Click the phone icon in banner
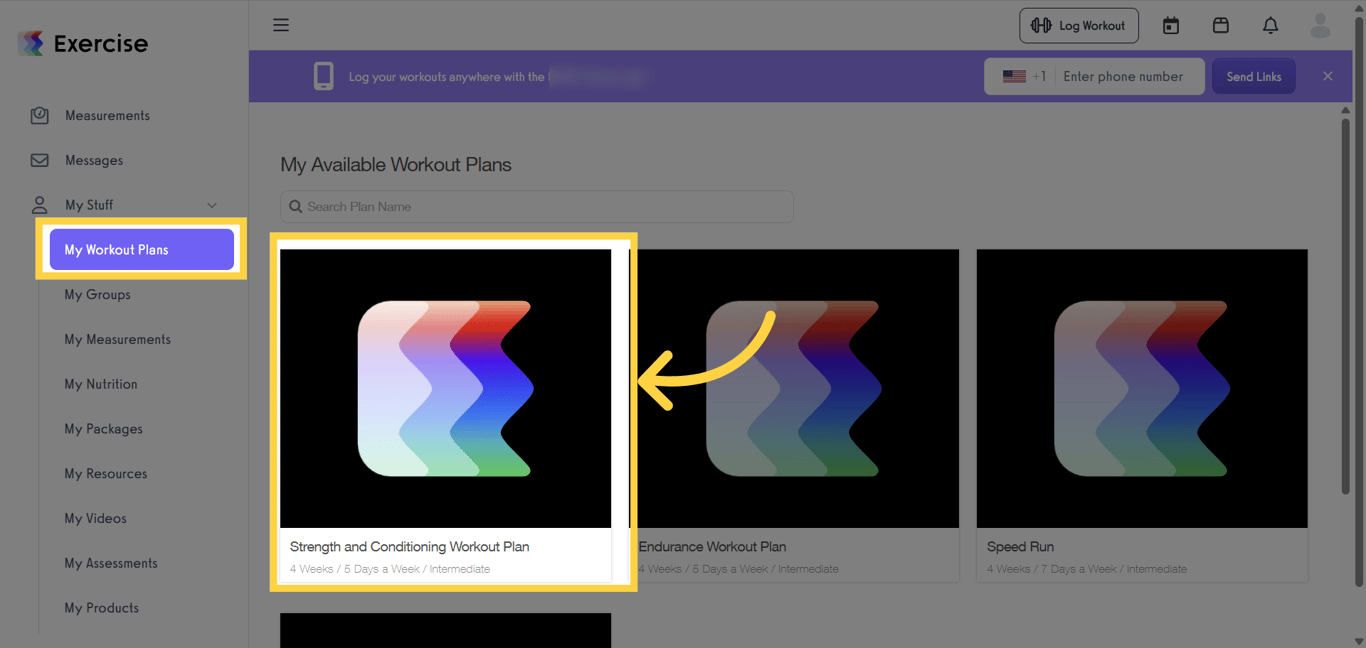1366x648 pixels. tap(323, 76)
